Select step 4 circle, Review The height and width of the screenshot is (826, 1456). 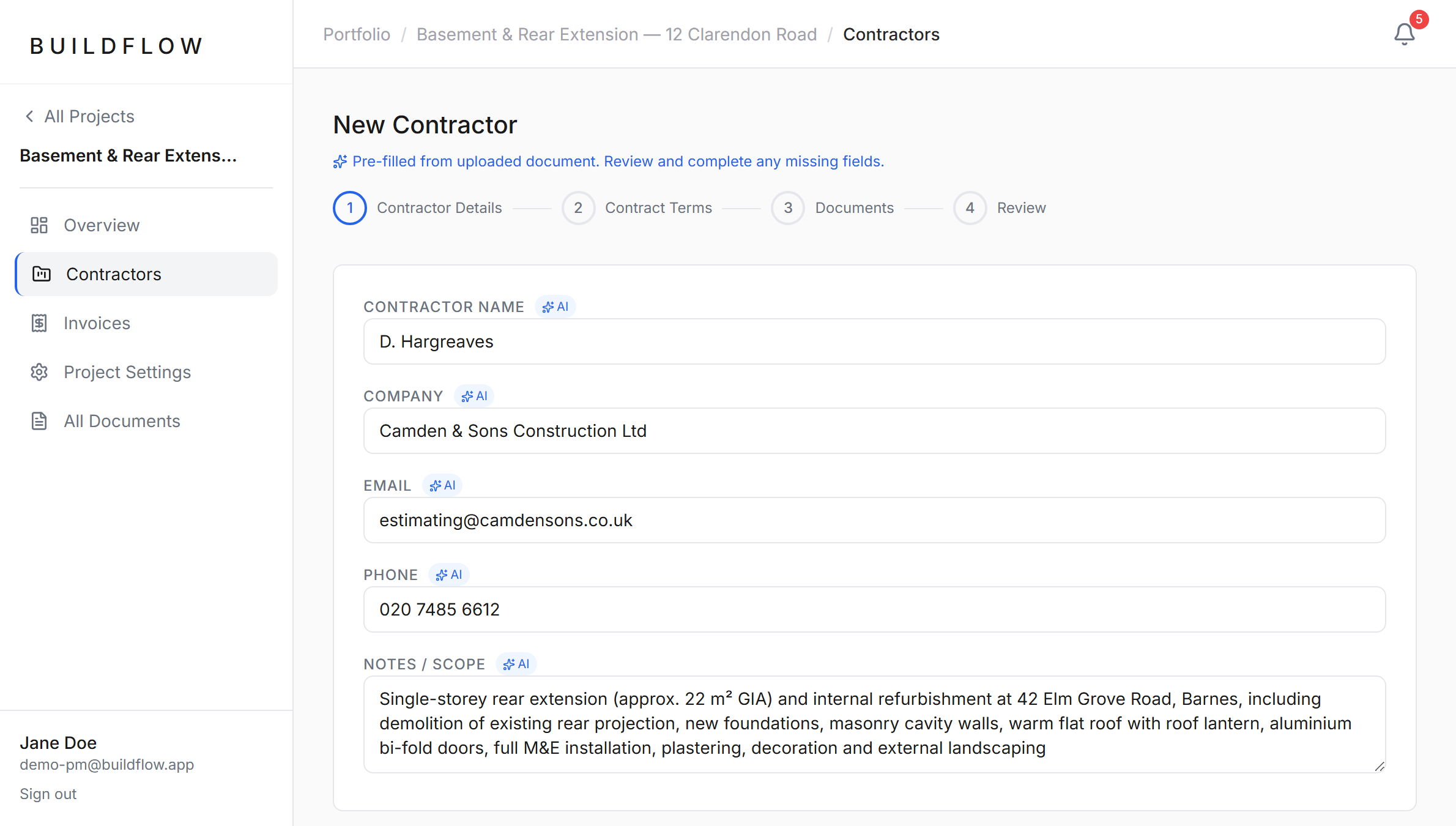970,208
